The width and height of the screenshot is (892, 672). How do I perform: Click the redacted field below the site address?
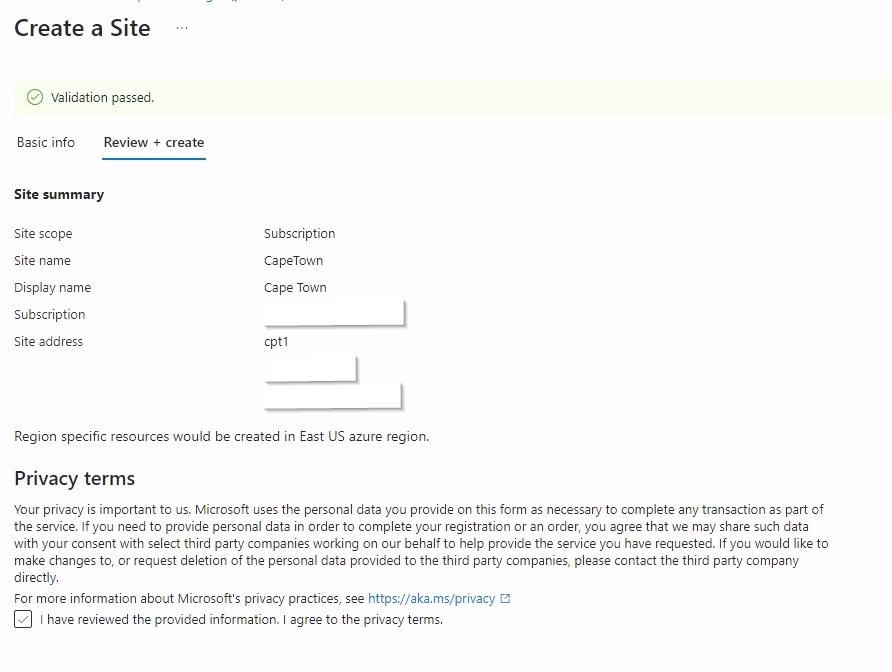pos(310,369)
